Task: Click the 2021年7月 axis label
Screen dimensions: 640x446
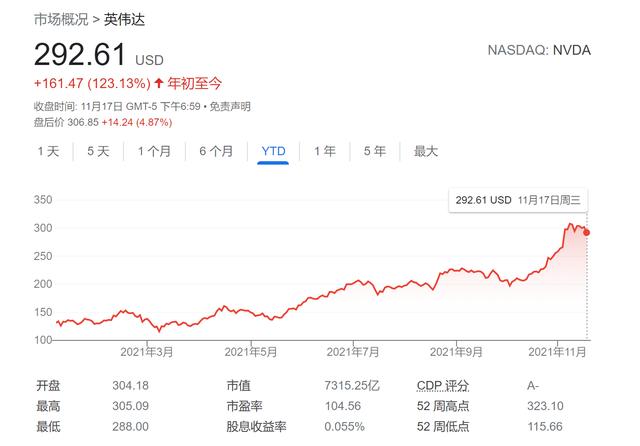Action: pyautogui.click(x=353, y=352)
